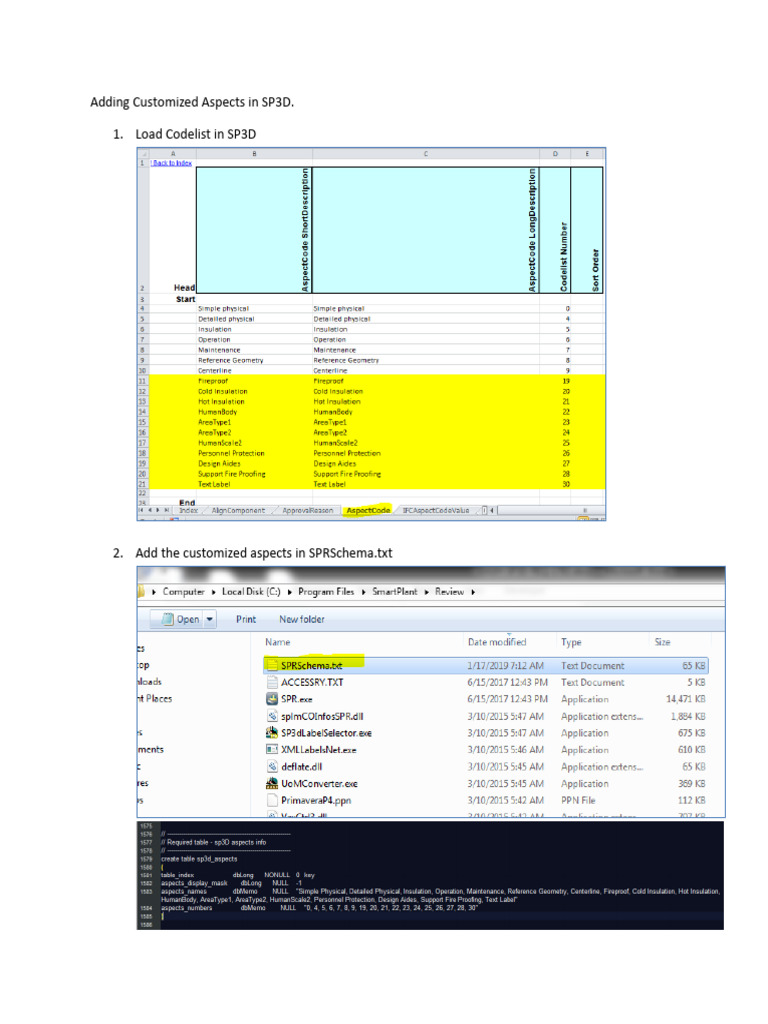Follow the Back to Index link
Image resolution: width=768 pixels, height=1024 pixels.
(x=171, y=162)
